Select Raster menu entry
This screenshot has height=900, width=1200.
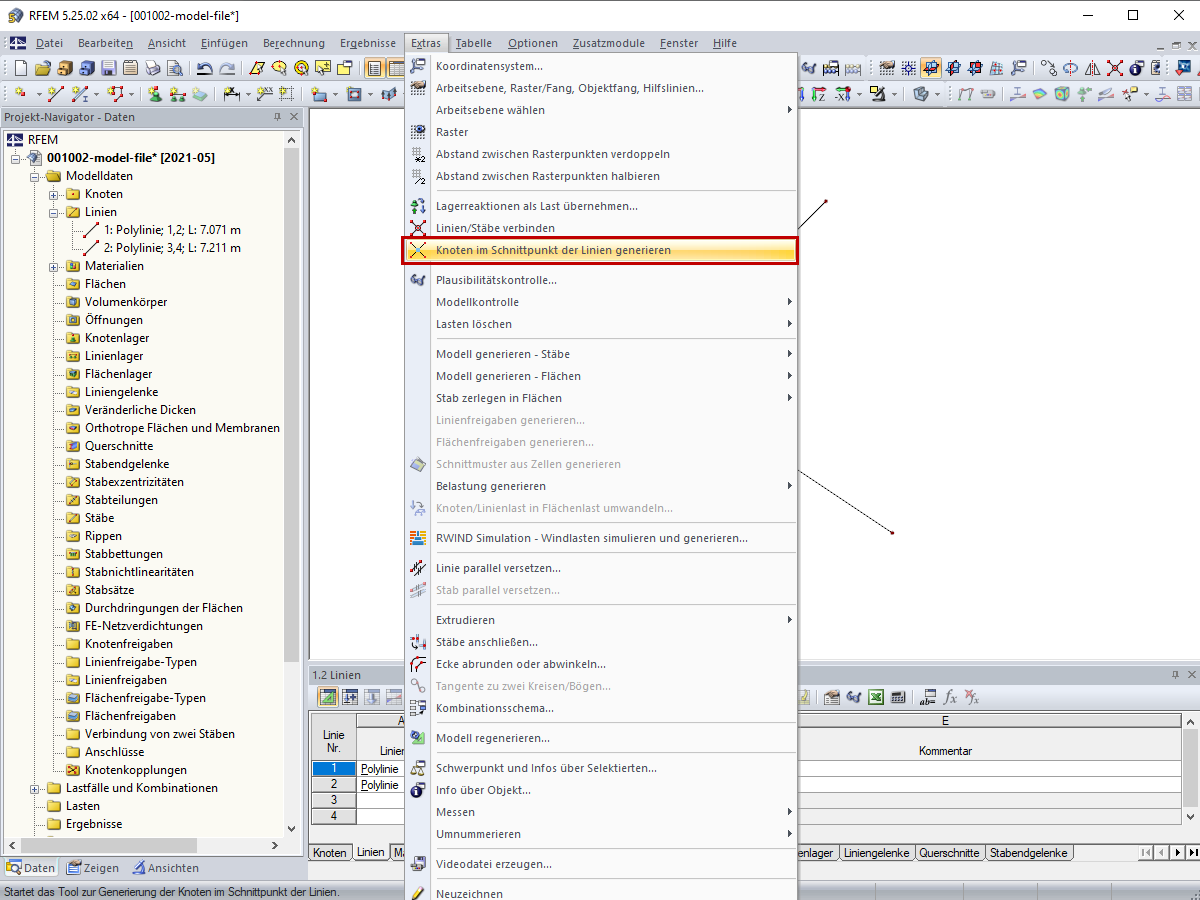point(601,132)
